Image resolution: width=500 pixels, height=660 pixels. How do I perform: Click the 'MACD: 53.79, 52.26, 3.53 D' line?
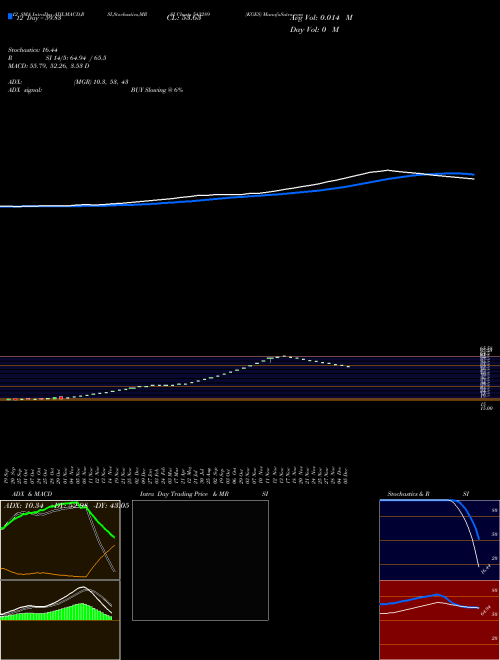[x=48, y=66]
